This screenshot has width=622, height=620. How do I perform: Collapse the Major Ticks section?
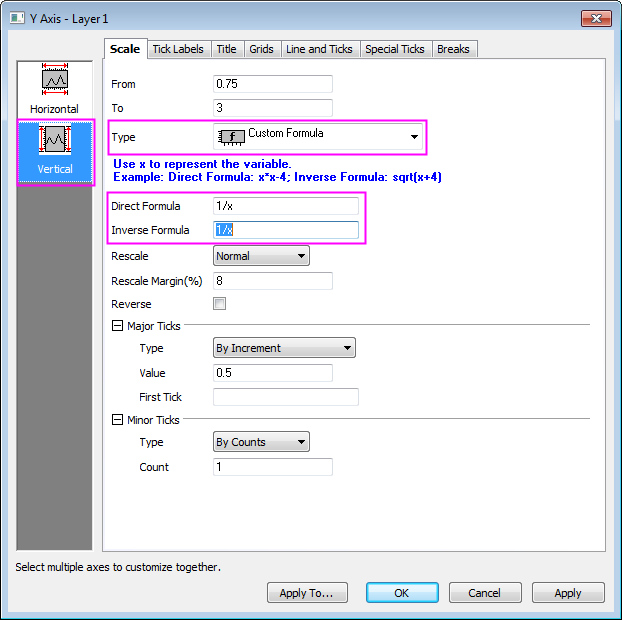point(117,326)
